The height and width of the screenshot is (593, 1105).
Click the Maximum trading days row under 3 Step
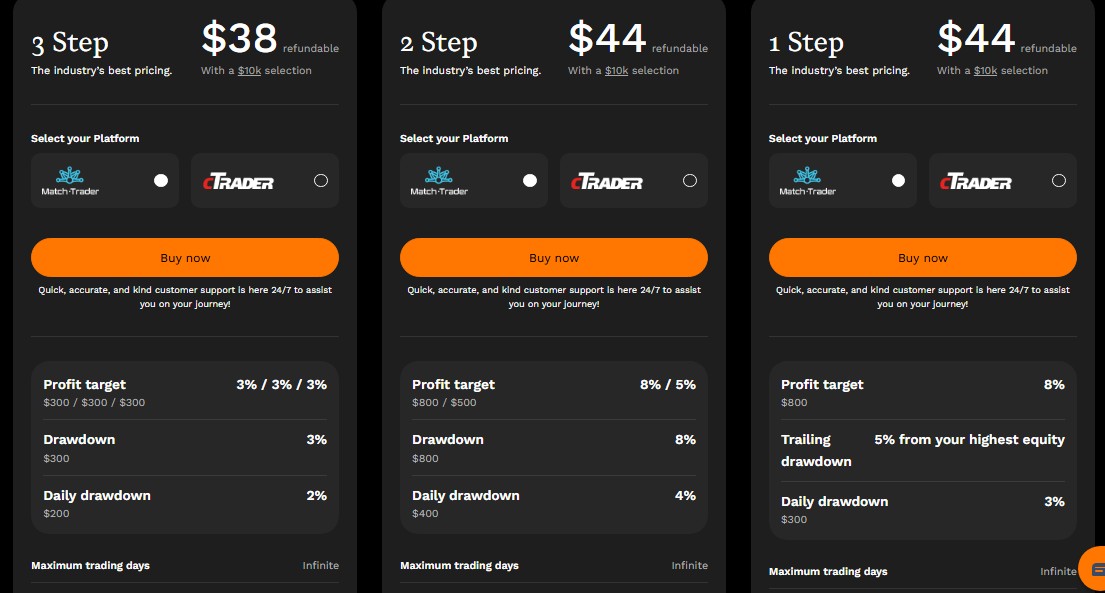[x=185, y=565]
